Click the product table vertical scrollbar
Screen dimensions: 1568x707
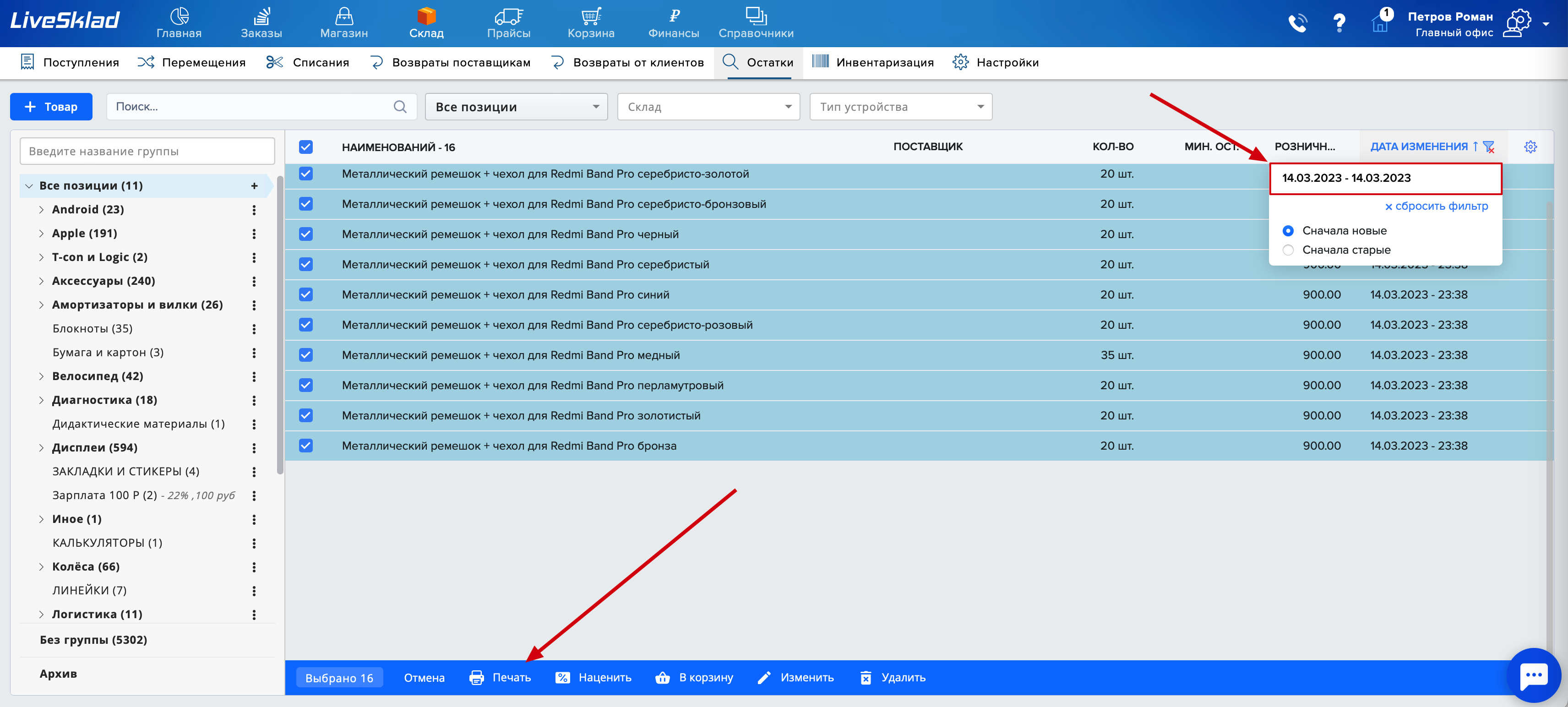tap(1550, 426)
